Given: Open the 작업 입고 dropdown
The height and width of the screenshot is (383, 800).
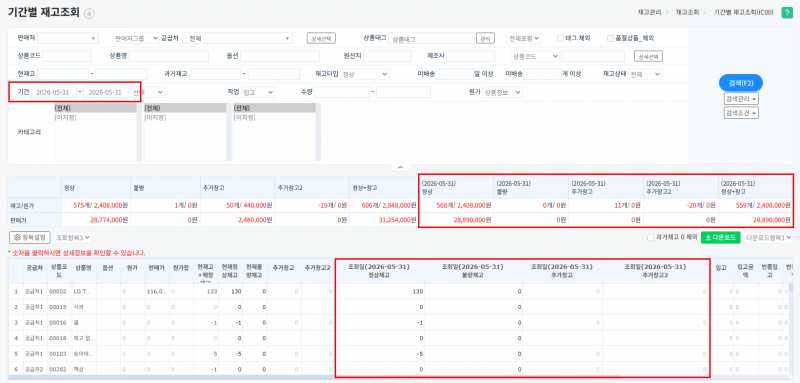Looking at the screenshot, I should pos(258,92).
